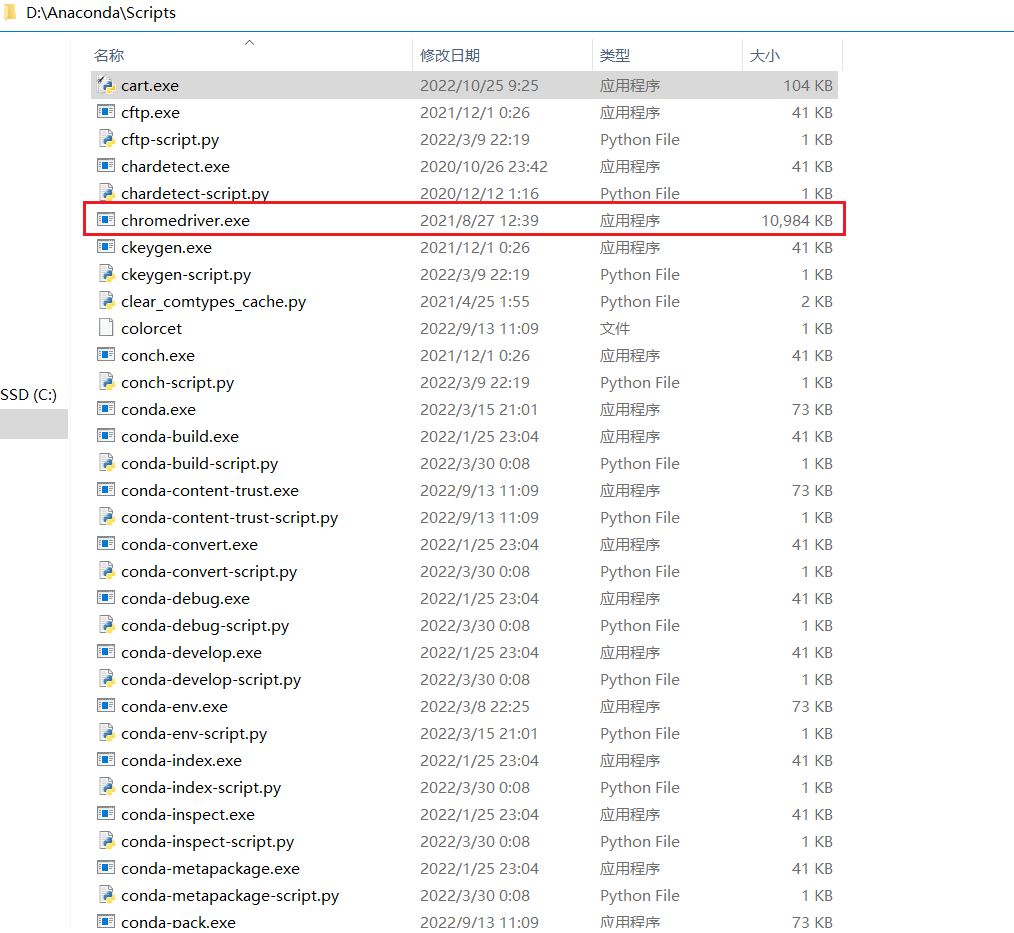Click Python File type of conda-debug-script.py
The width and height of the screenshot is (1014, 933).
640,626
